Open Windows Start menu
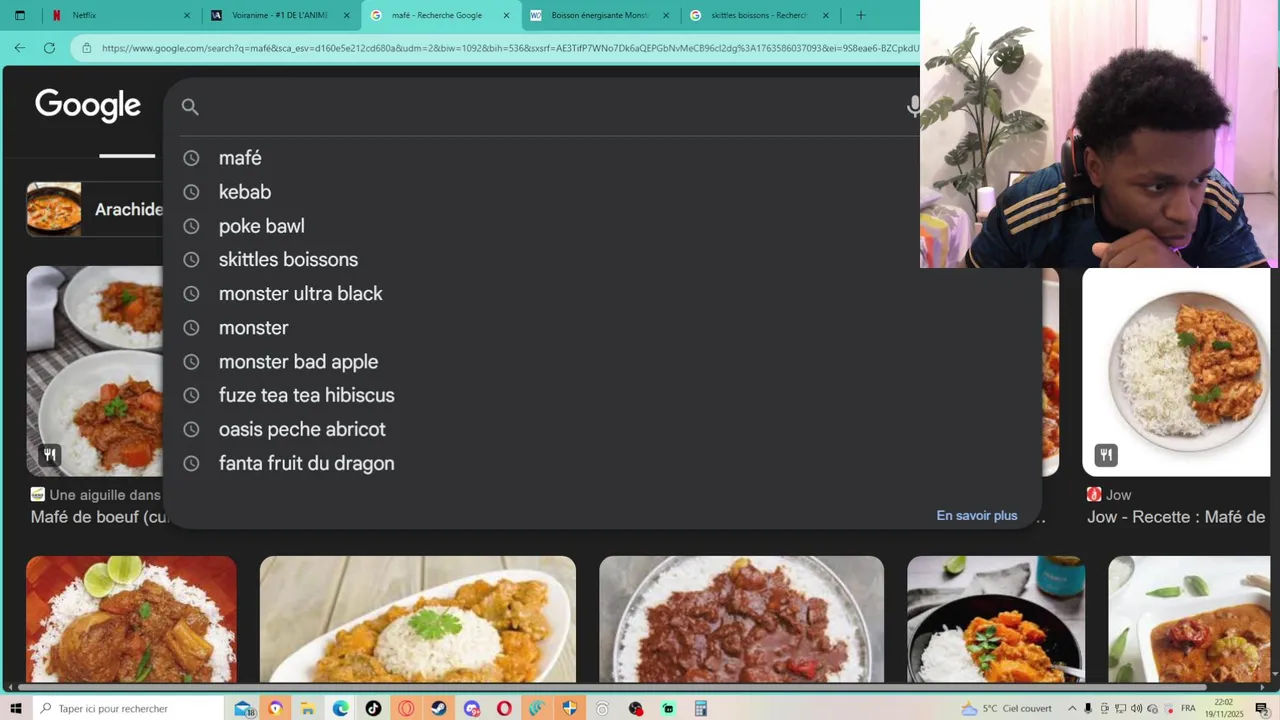Viewport: 1280px width, 720px height. tap(16, 708)
